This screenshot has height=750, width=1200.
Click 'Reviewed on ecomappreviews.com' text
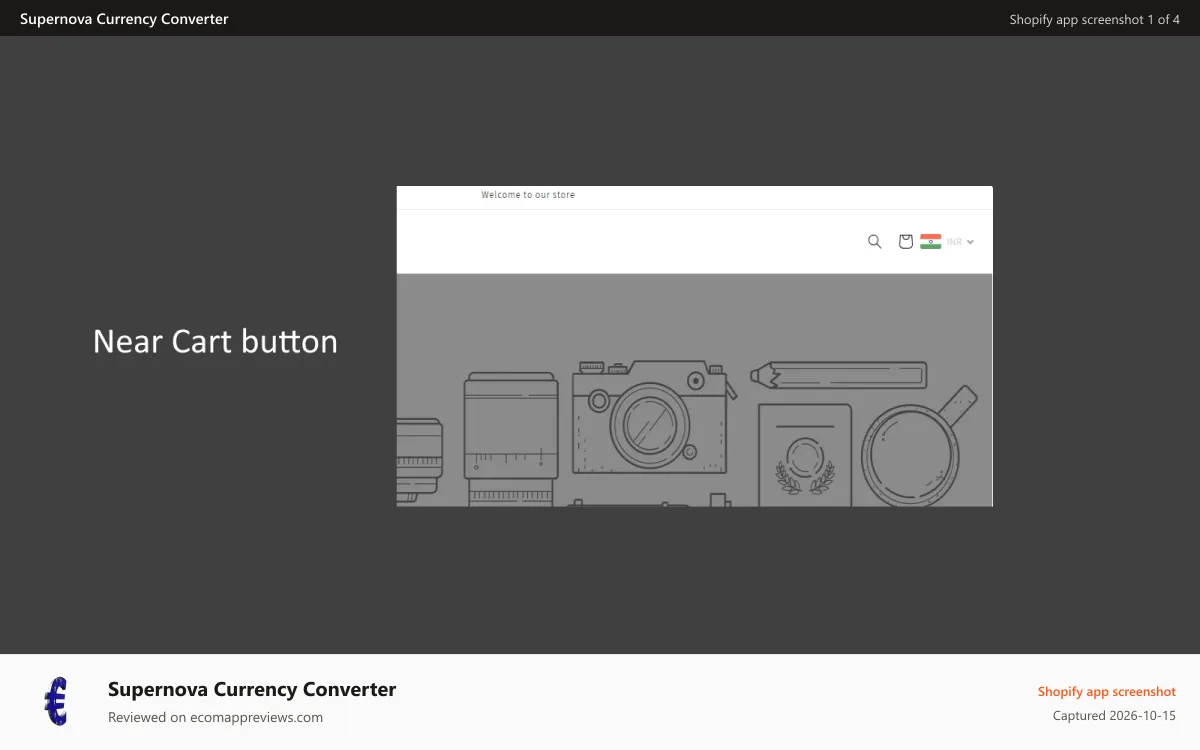pos(215,717)
